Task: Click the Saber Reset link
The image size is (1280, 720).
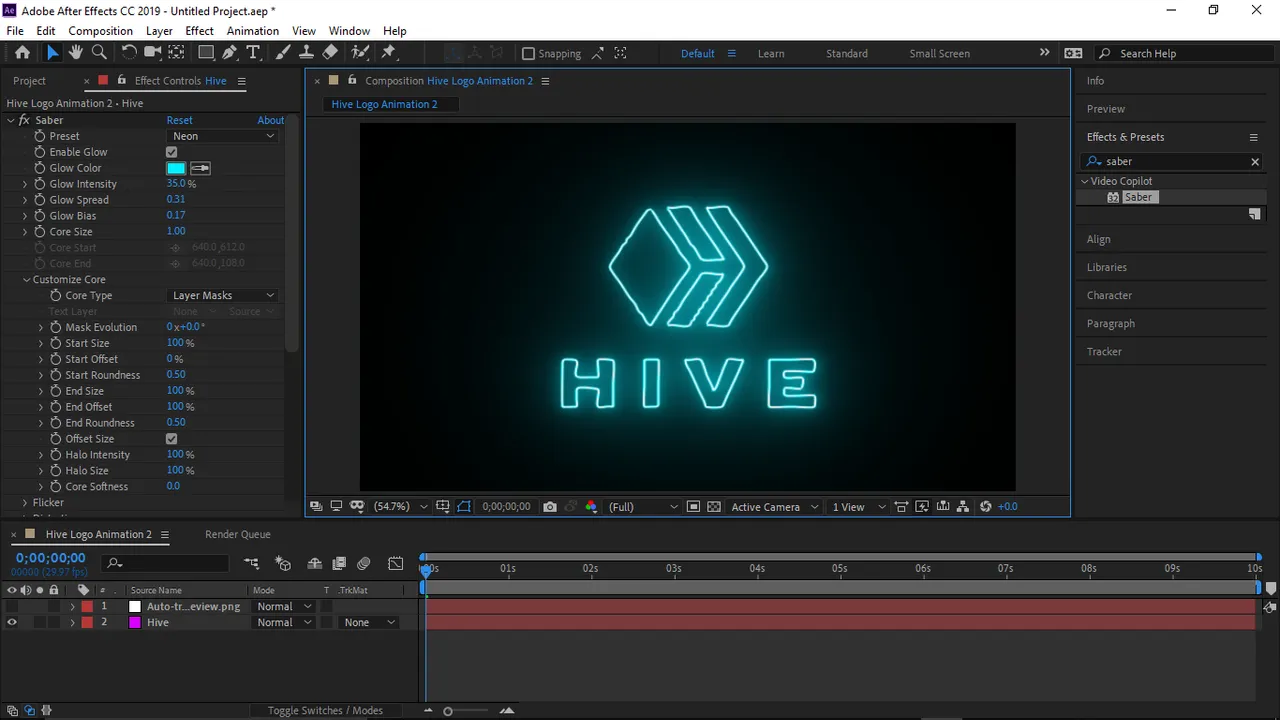Action: pos(180,120)
